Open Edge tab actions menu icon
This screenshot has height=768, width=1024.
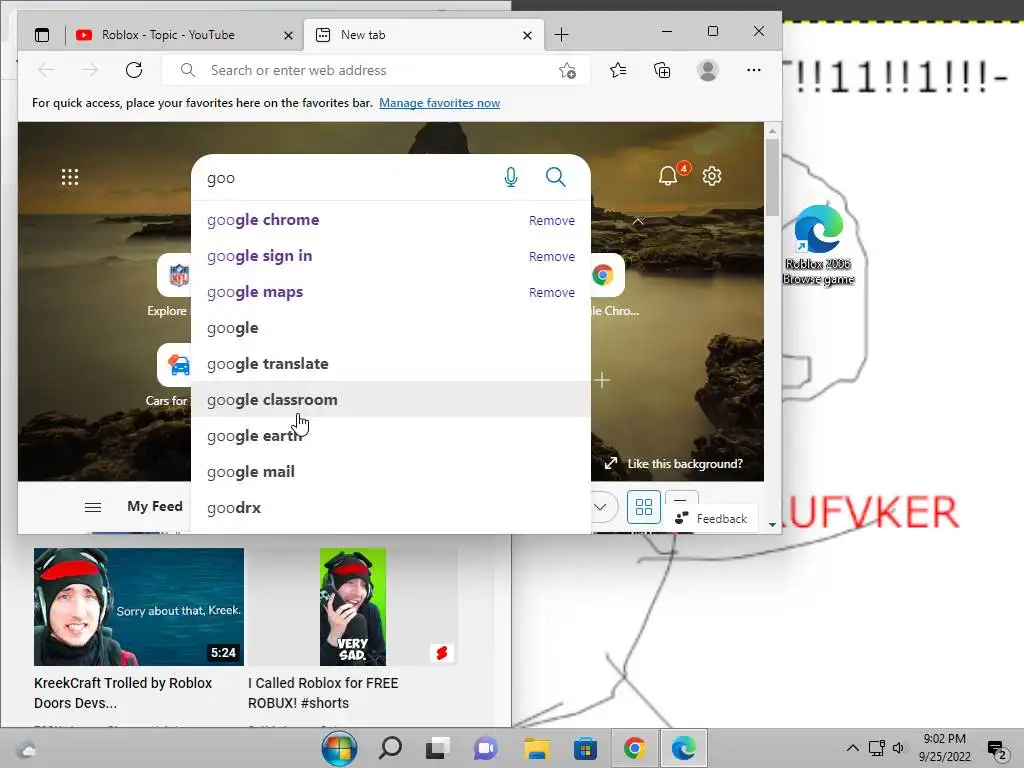click(42, 35)
